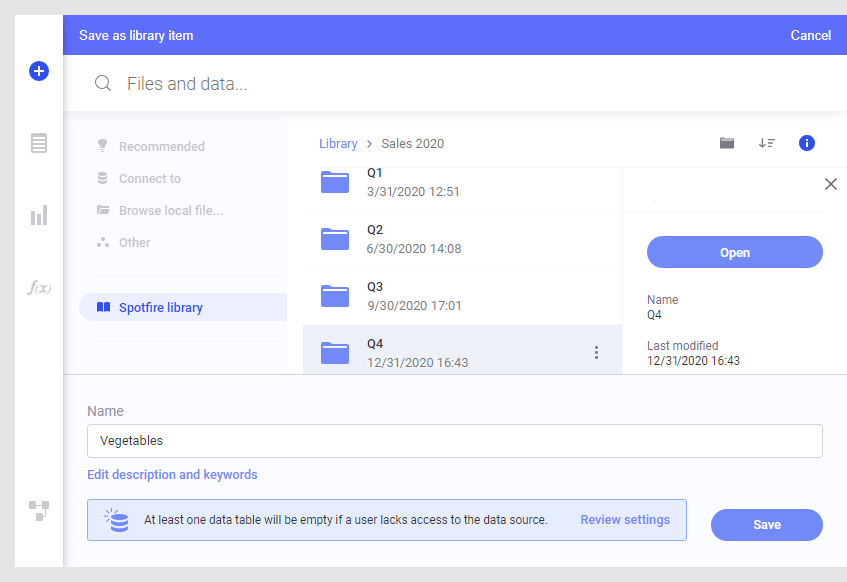The height and width of the screenshot is (582, 847).
Task: Click the blue plus add icon
Action: (x=39, y=71)
